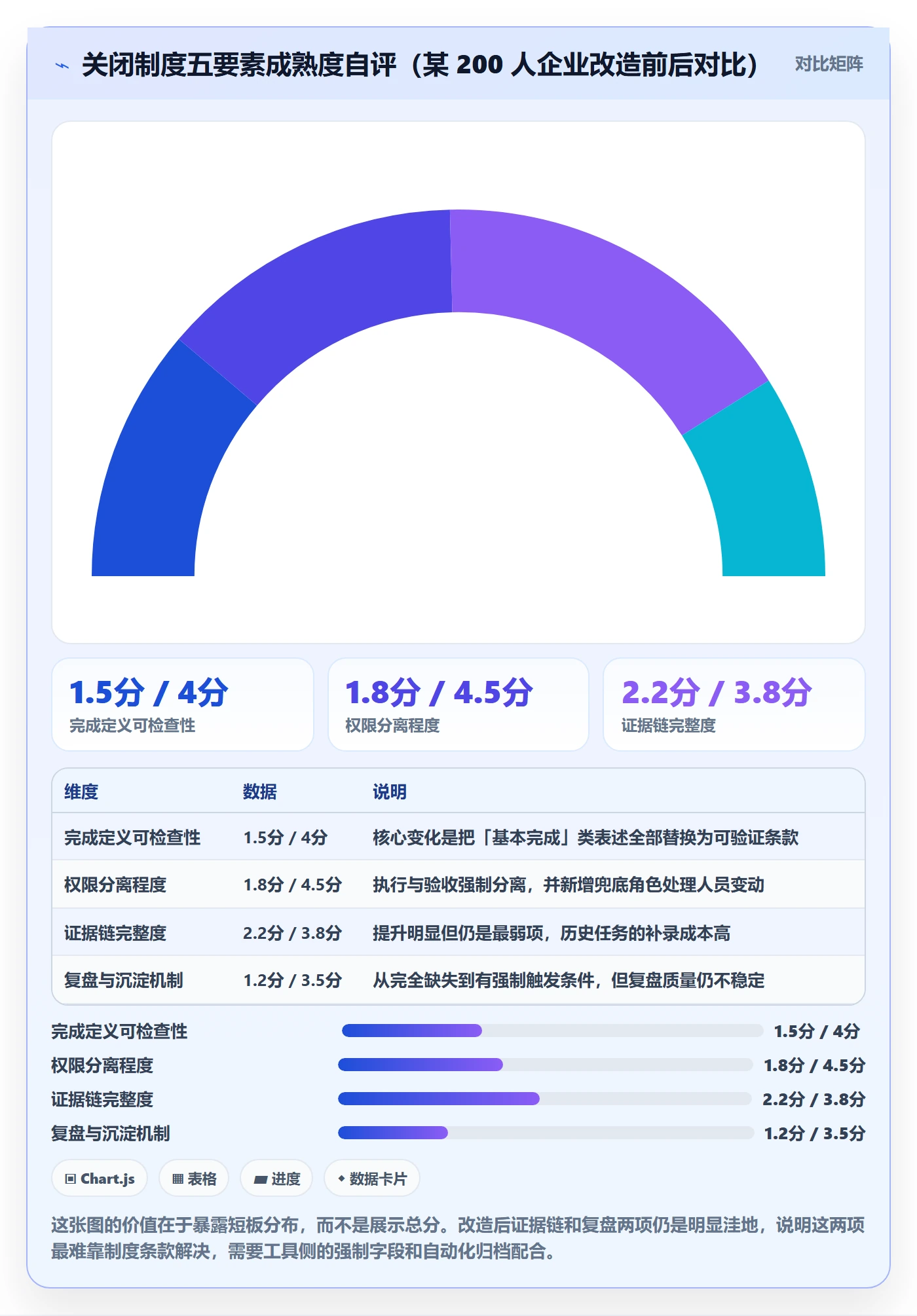Click the description starting 从完全缺失到有强制触发条件
The height and width of the screenshot is (1316, 917).
click(x=569, y=980)
